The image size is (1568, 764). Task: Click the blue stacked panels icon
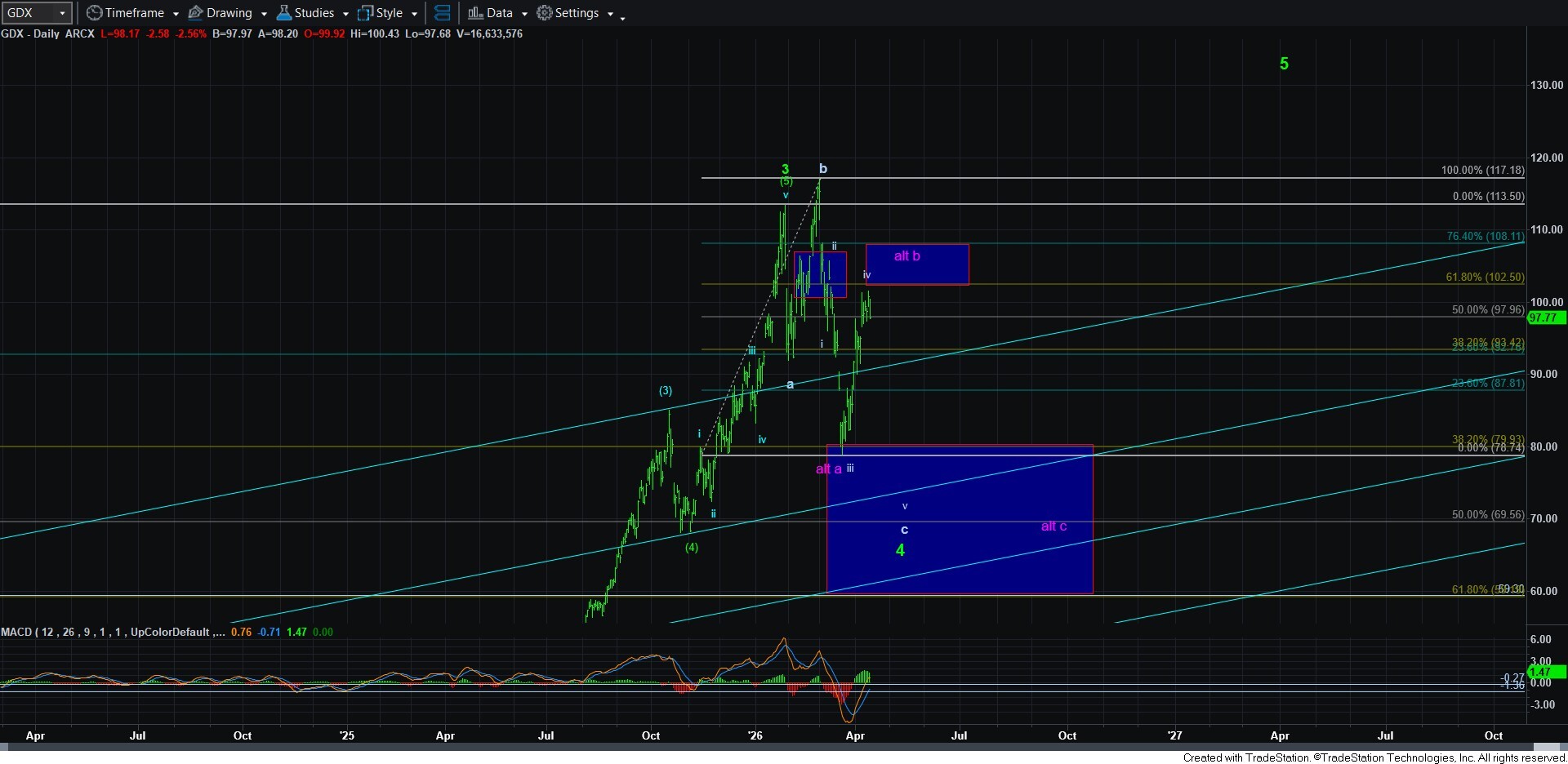[442, 13]
